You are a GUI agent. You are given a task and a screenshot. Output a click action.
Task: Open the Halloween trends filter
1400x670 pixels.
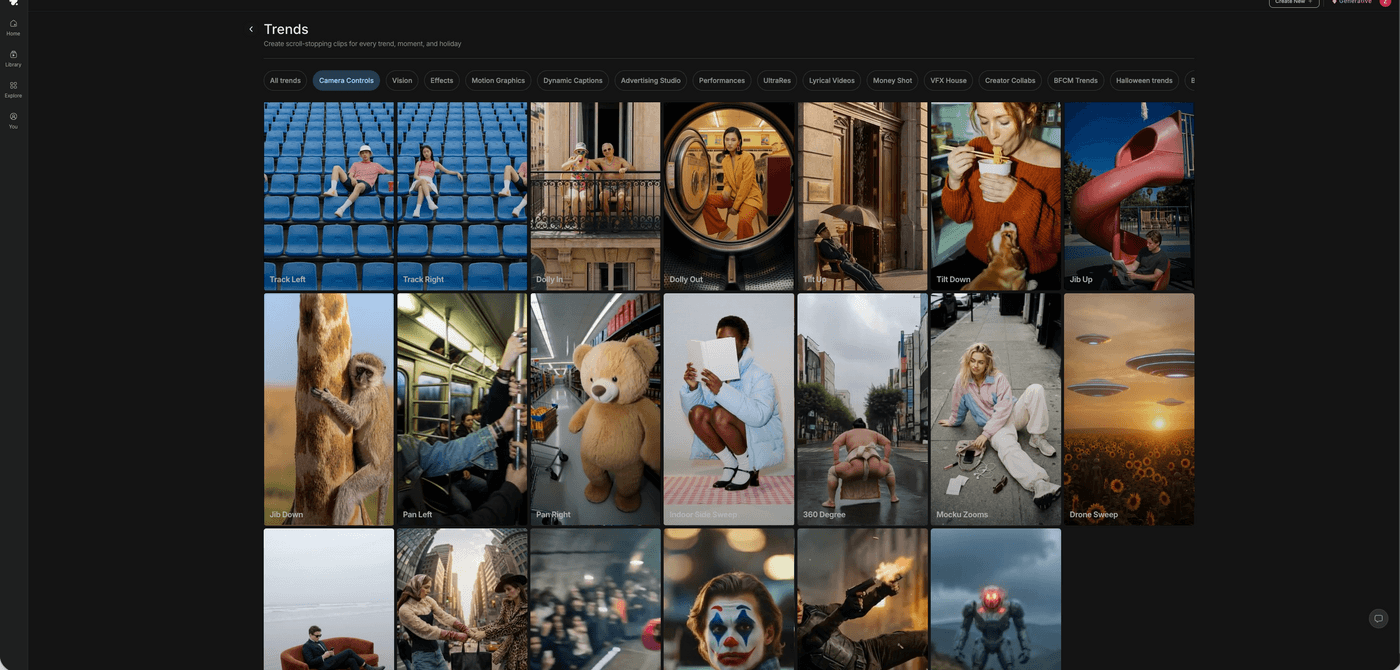point(1144,80)
